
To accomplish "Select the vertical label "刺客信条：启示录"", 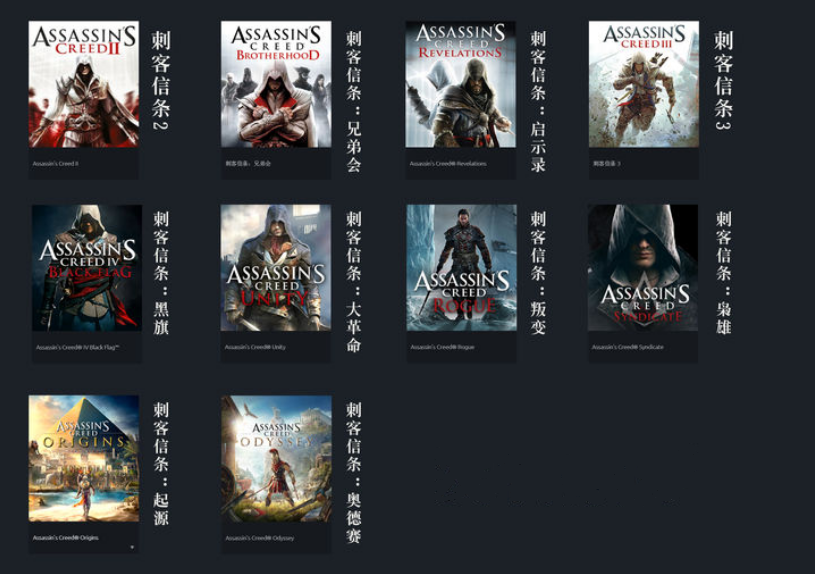I will [x=538, y=101].
